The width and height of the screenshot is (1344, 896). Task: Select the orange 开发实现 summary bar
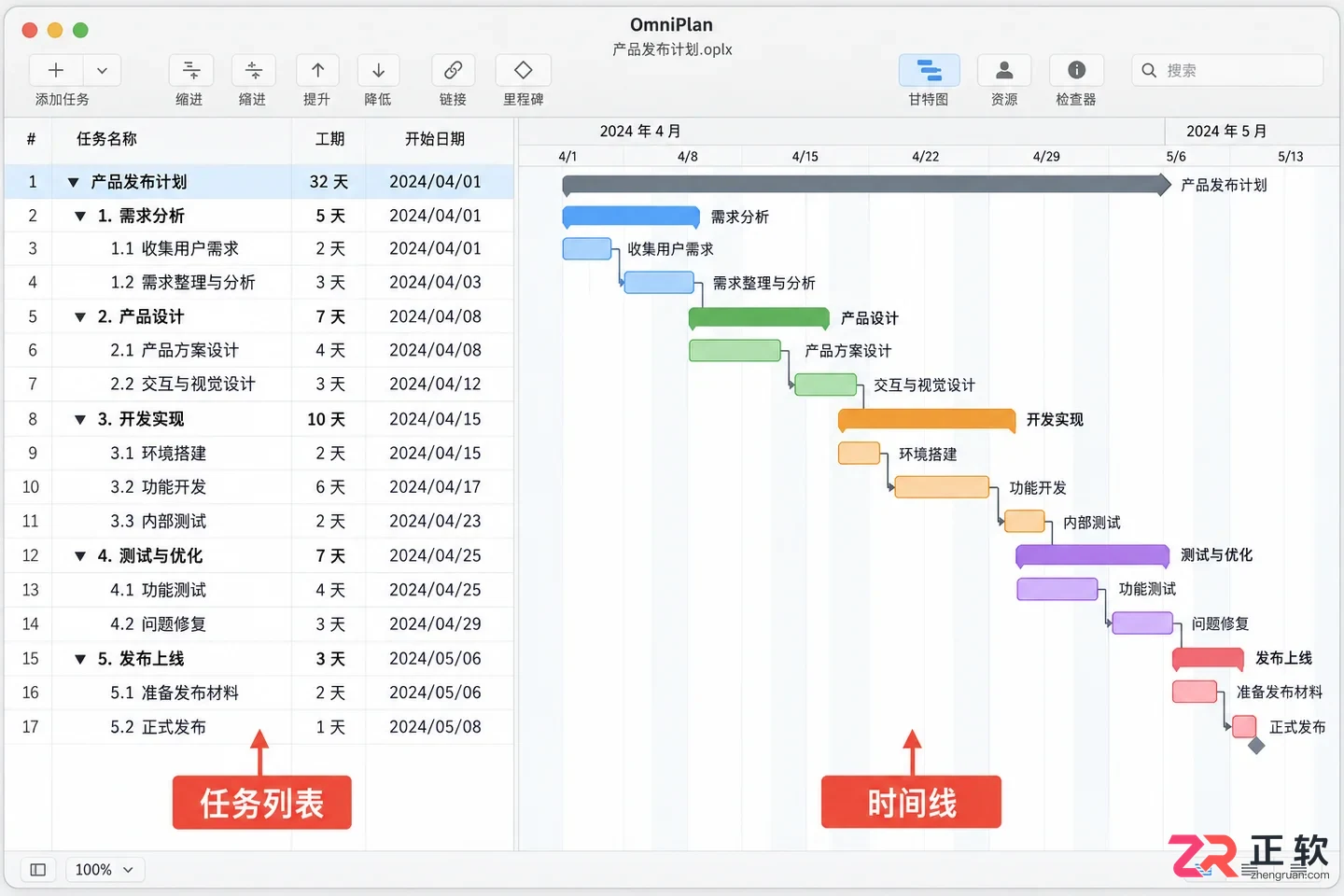pyautogui.click(x=927, y=420)
